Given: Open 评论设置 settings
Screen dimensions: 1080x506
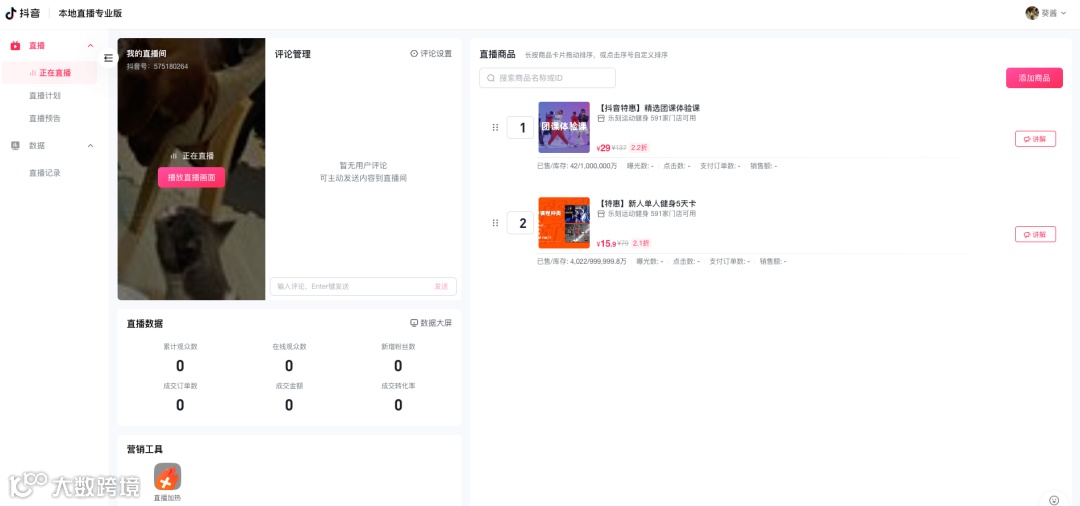Looking at the screenshot, I should (x=431, y=54).
